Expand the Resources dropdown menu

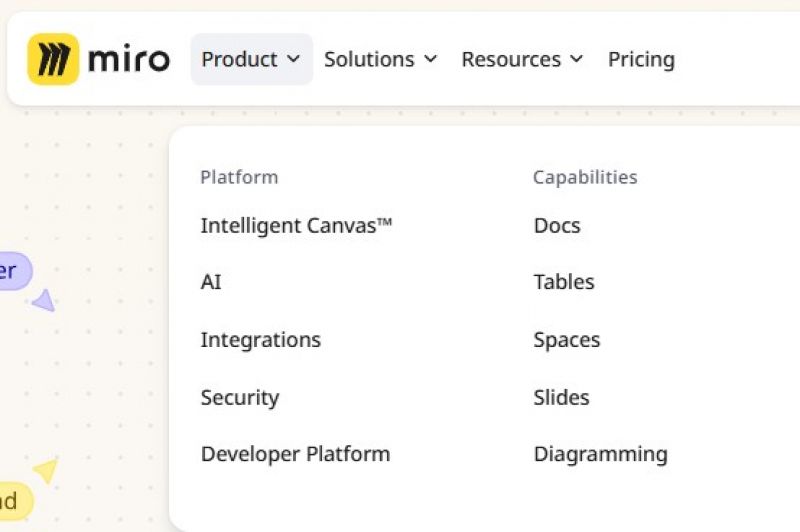522,59
